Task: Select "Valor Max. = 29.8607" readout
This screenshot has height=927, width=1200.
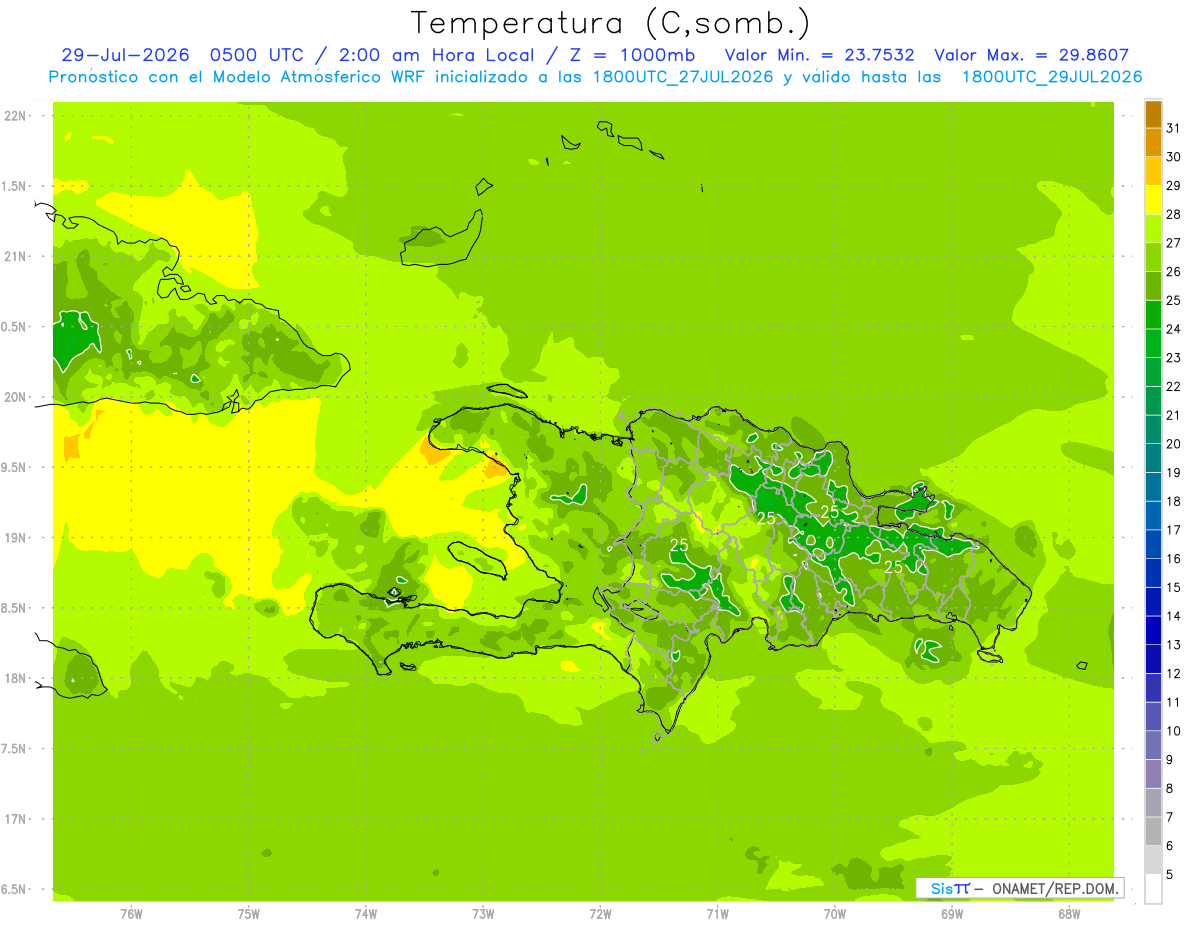Action: [1031, 55]
